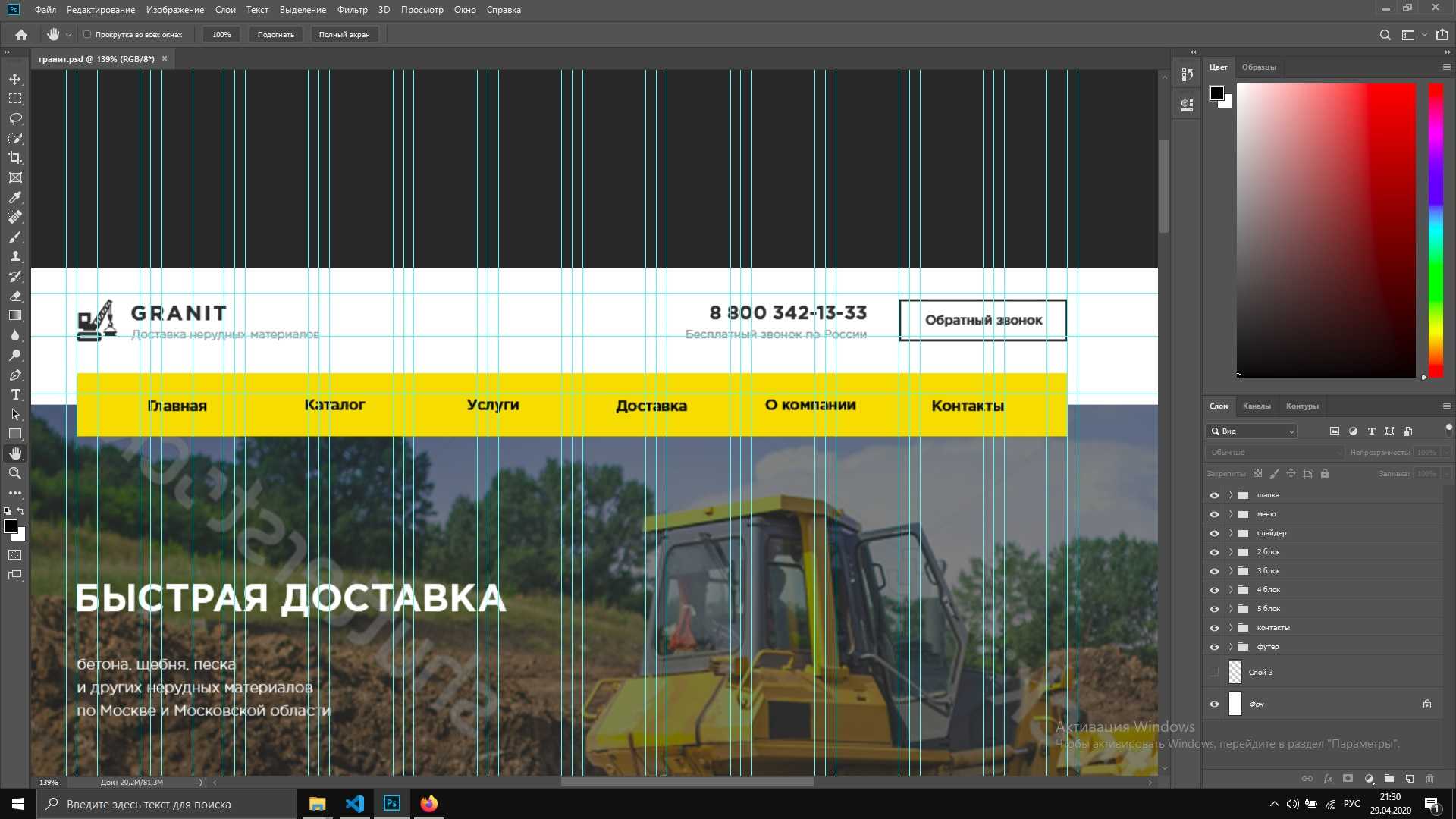Open the Hand tool preset dropdown arrow

tap(68, 35)
